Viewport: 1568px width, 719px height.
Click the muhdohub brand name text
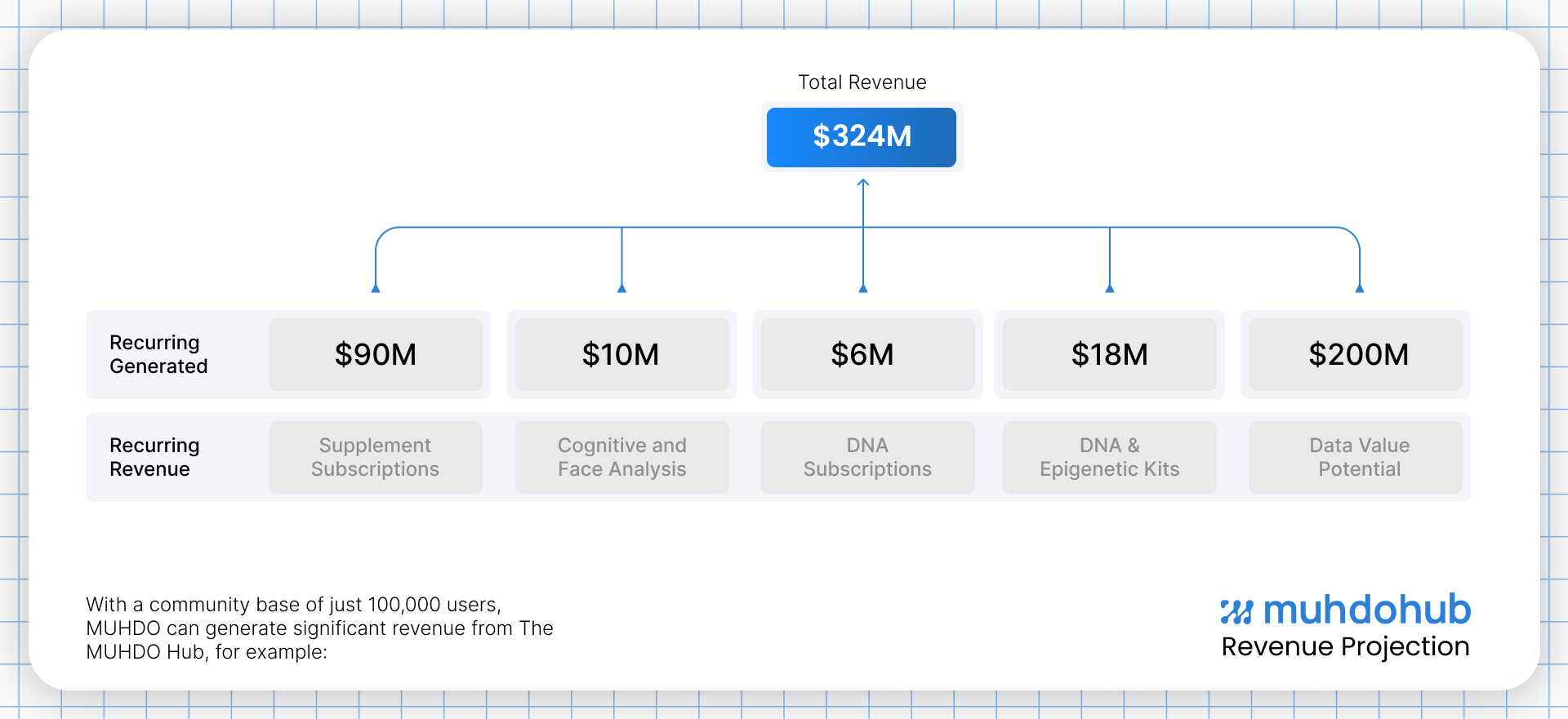pyautogui.click(x=1366, y=610)
